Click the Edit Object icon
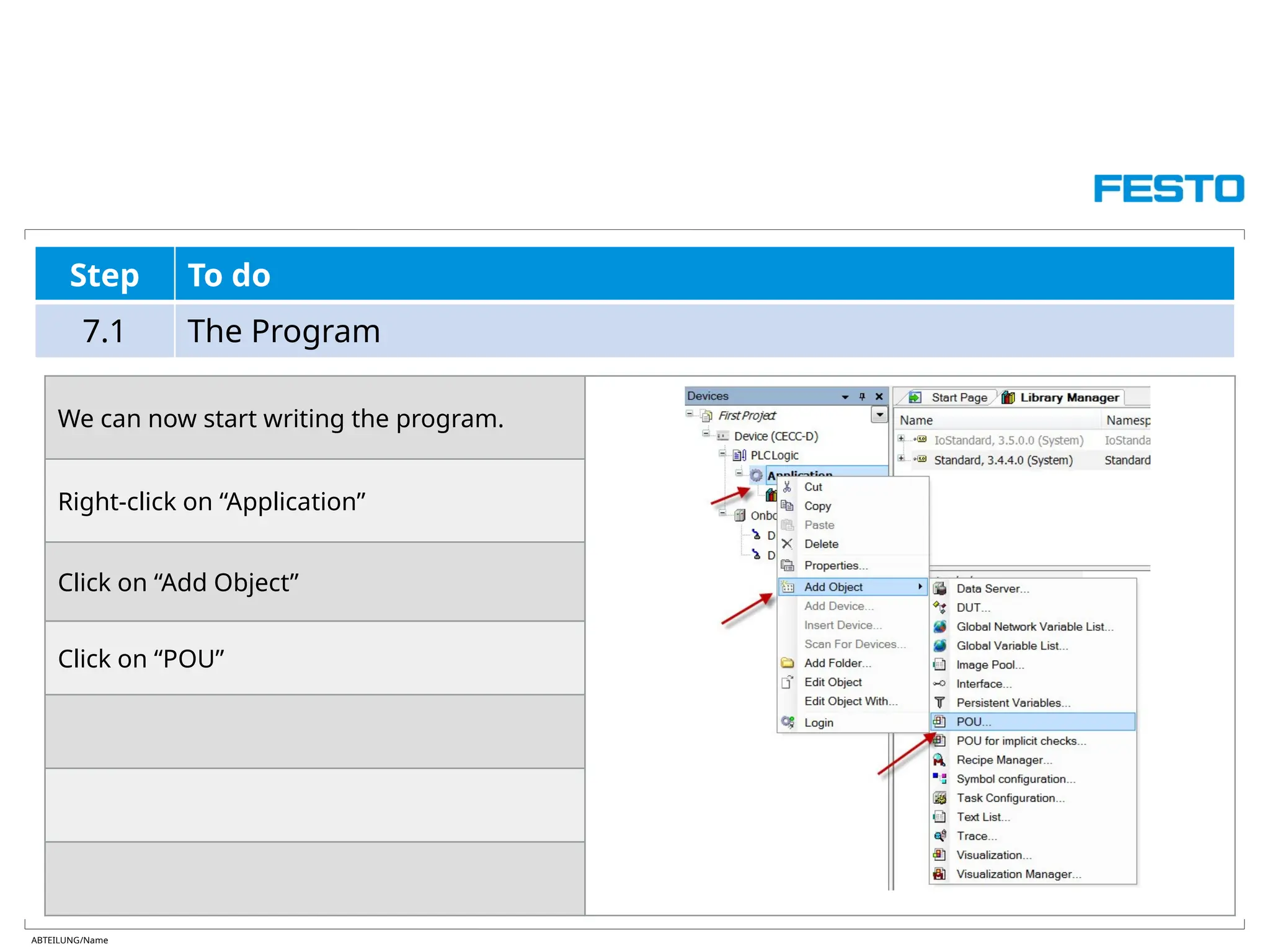This screenshot has width=1270, height=952. [787, 682]
